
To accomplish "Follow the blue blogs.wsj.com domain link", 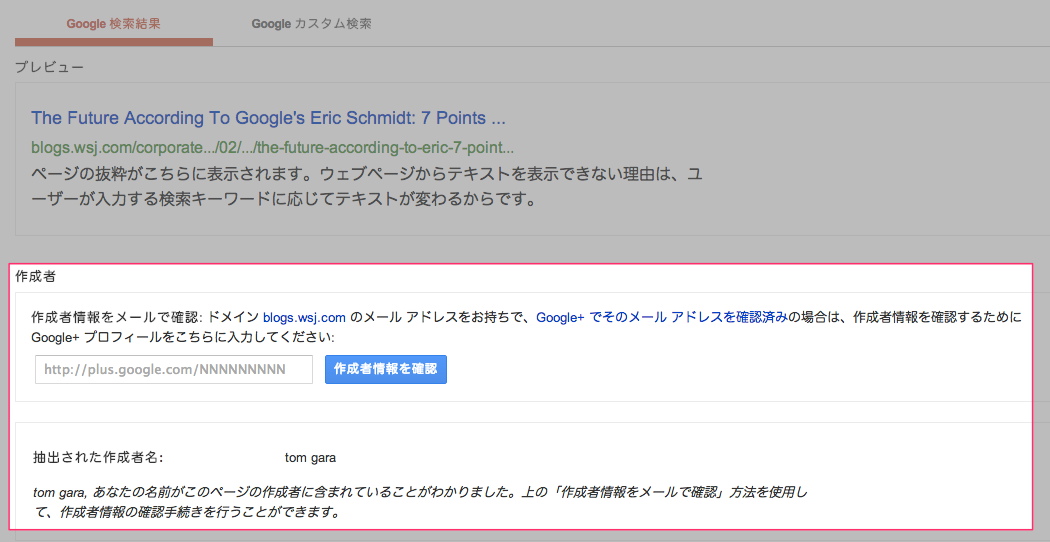I will (x=304, y=317).
